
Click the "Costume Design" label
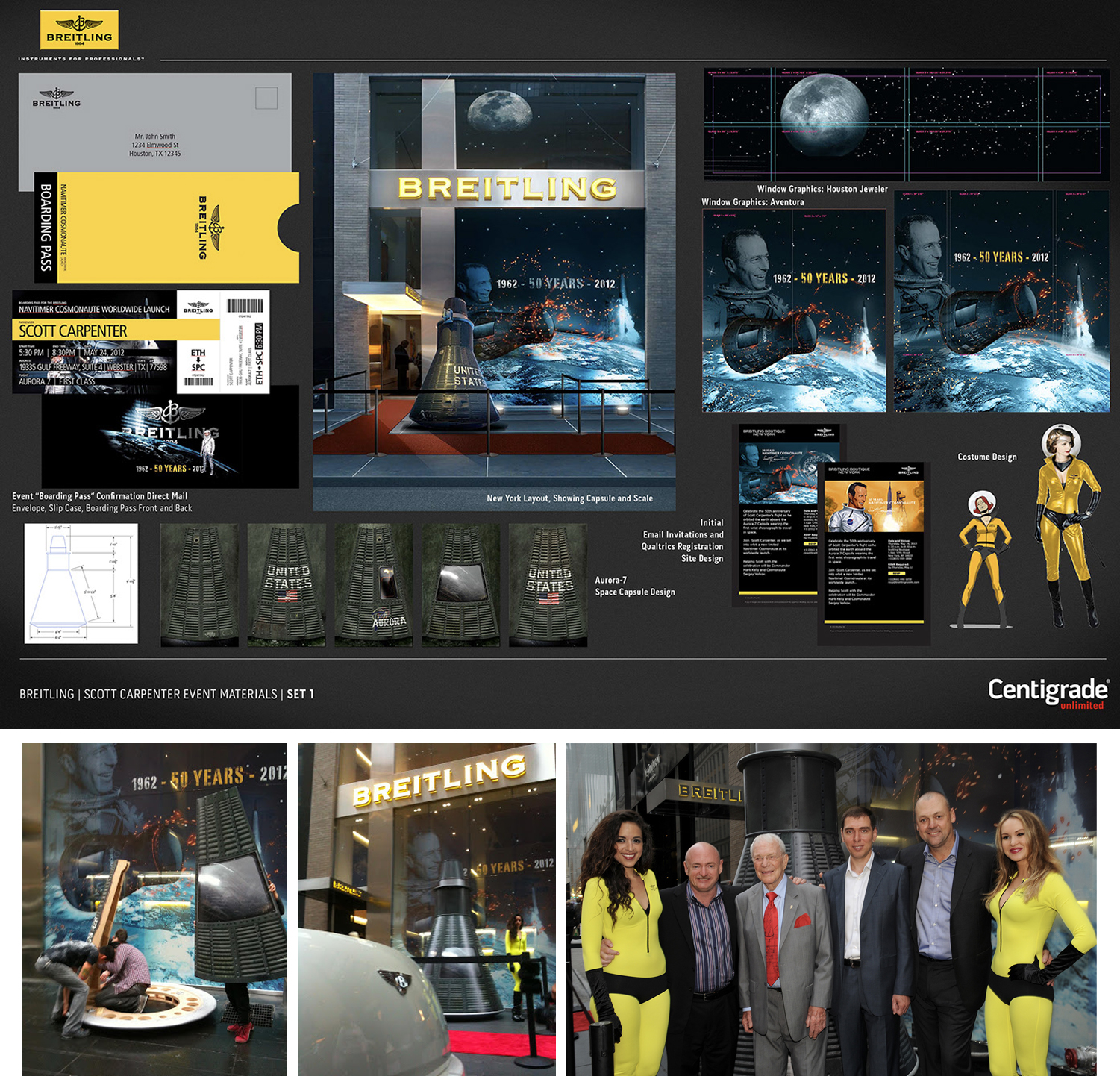[x=986, y=457]
